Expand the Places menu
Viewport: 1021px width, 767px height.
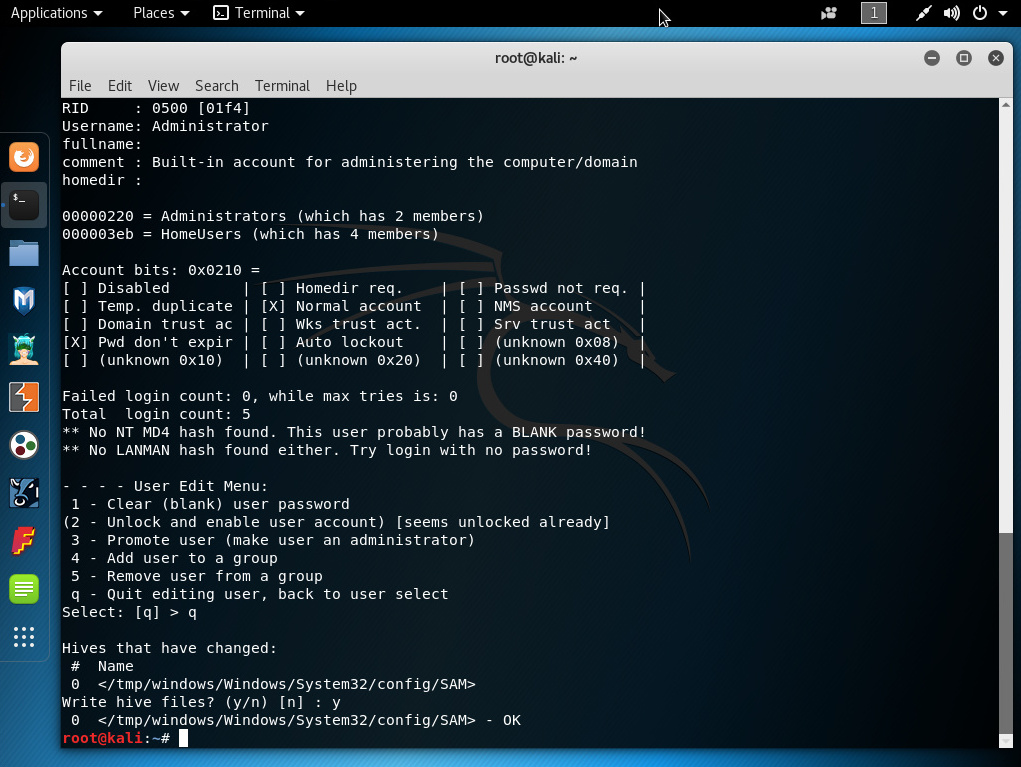pyautogui.click(x=161, y=13)
